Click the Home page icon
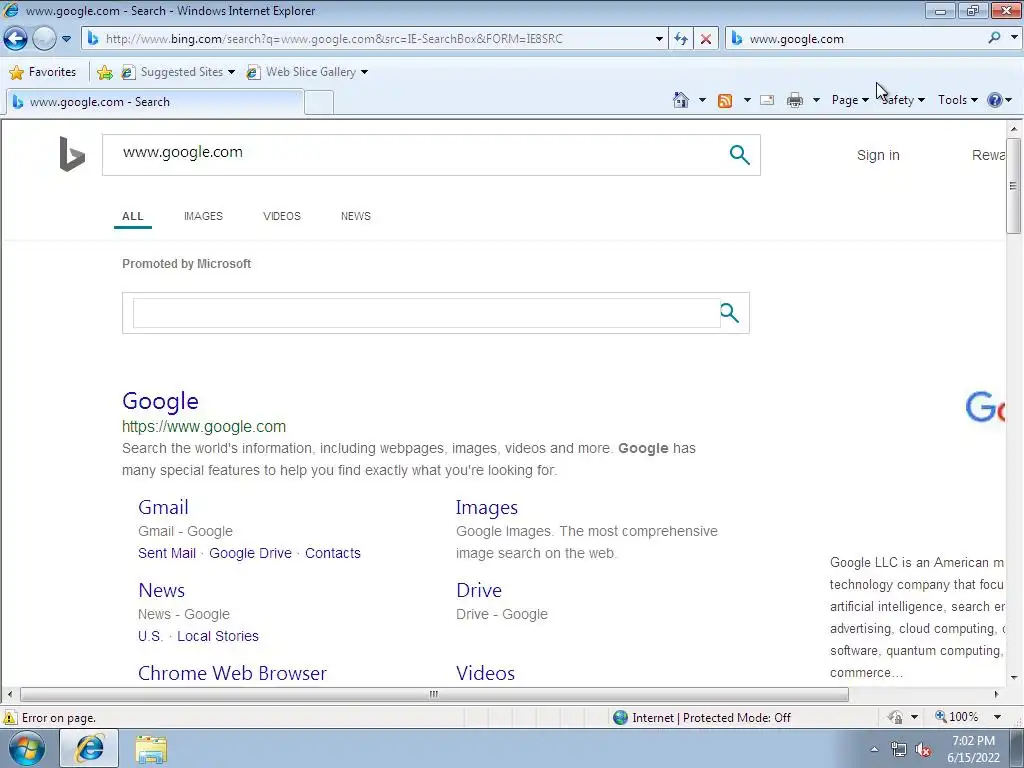This screenshot has width=1024, height=768. tap(680, 100)
